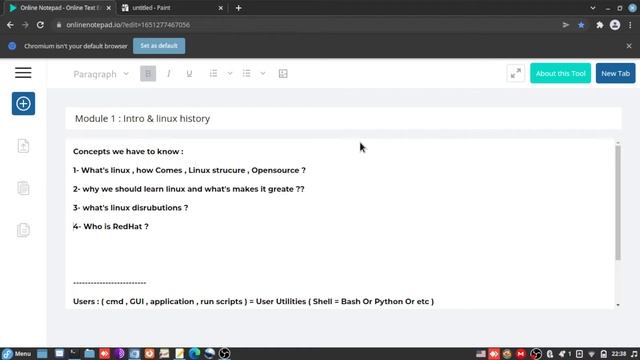Open the Paragraph style dropdown
The width and height of the screenshot is (640, 360).
click(x=101, y=74)
